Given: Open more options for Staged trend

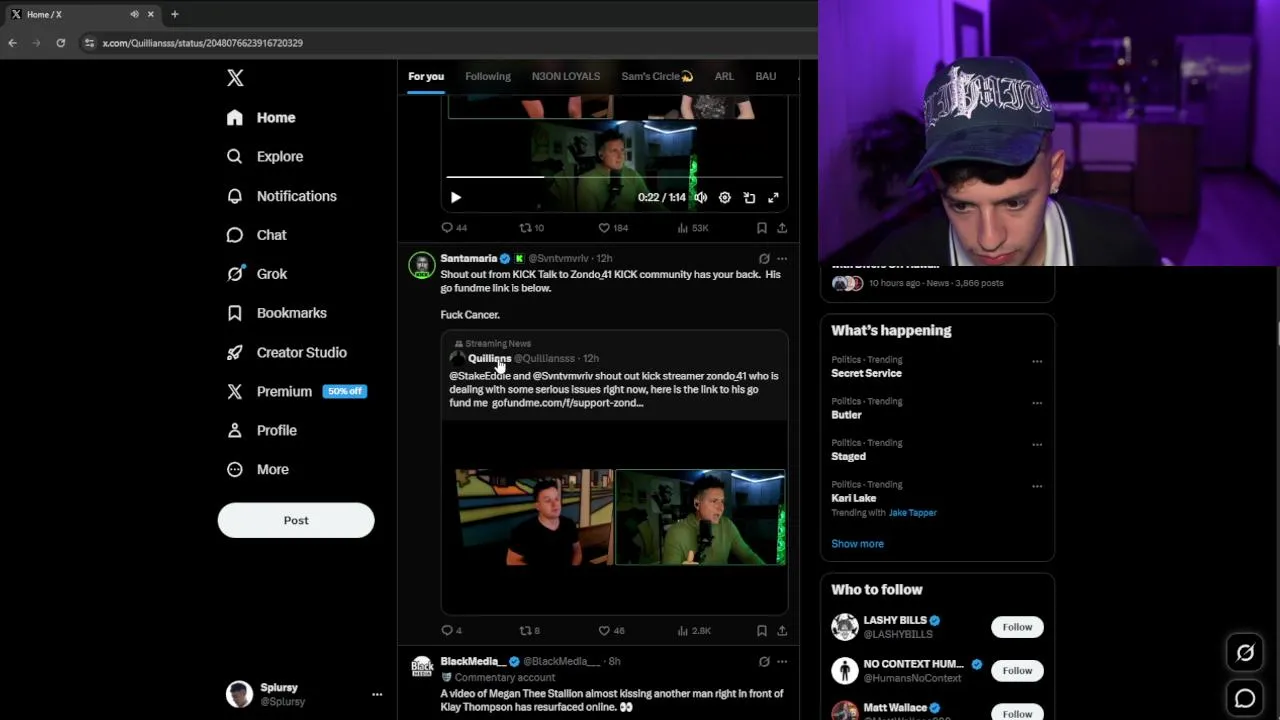Looking at the screenshot, I should [x=1037, y=444].
